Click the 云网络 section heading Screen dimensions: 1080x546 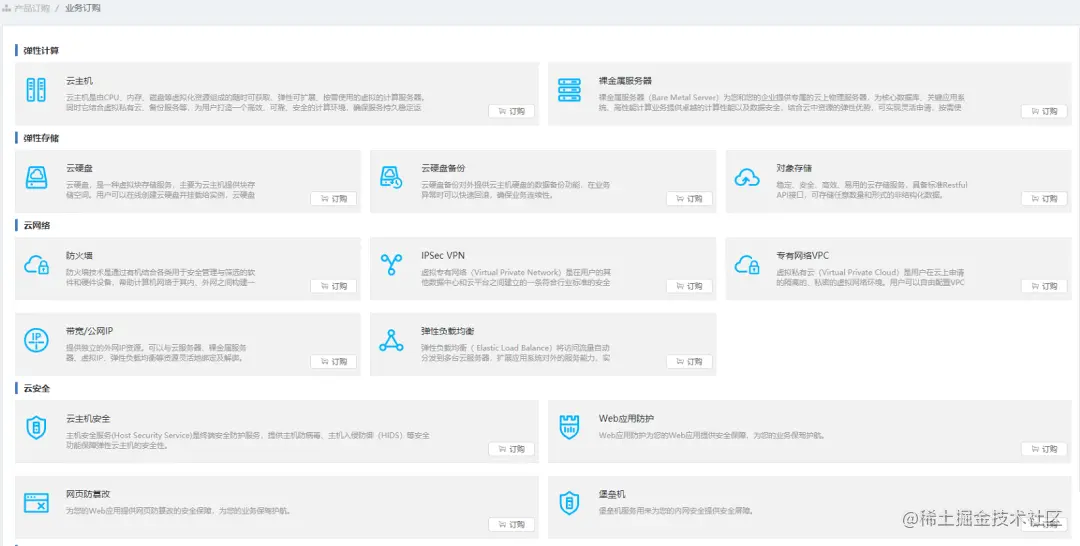pyautogui.click(x=37, y=225)
